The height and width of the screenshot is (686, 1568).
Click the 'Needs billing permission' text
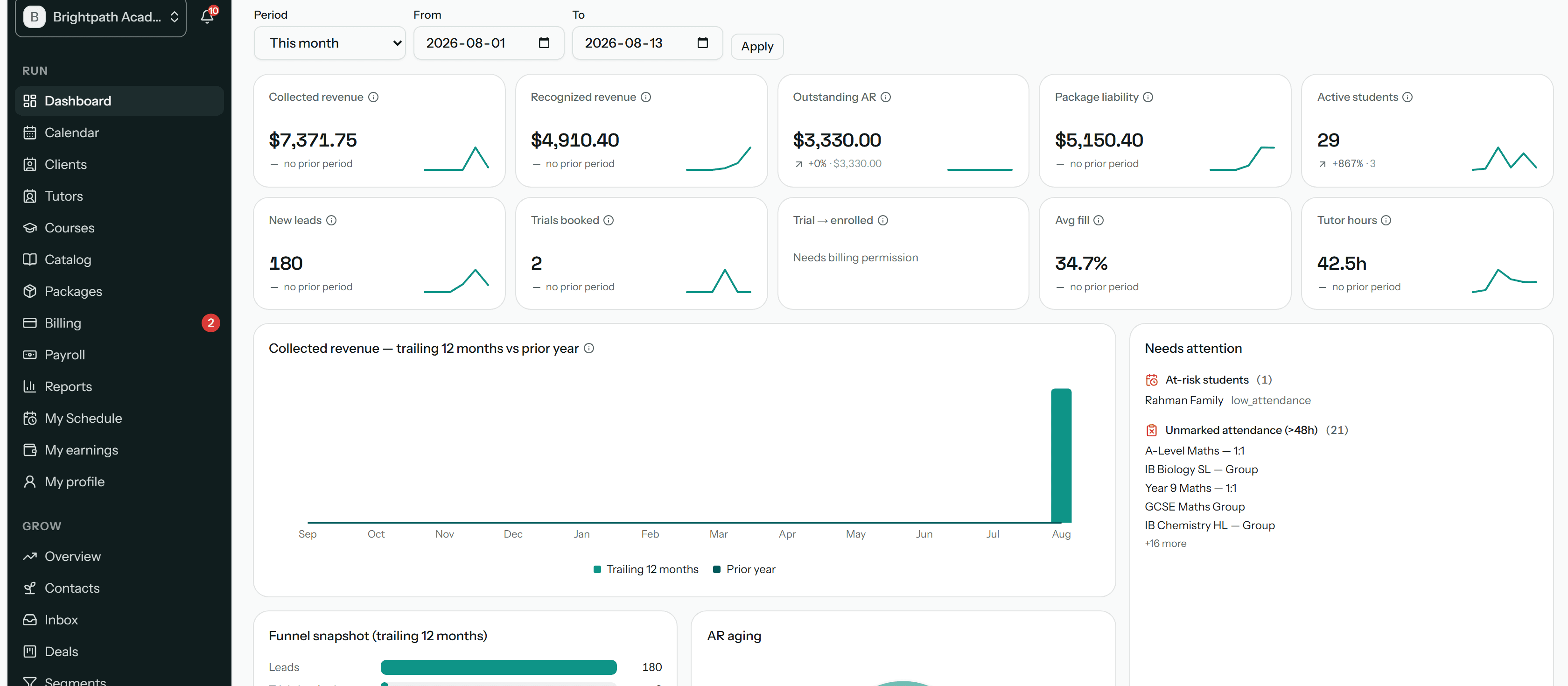(854, 258)
